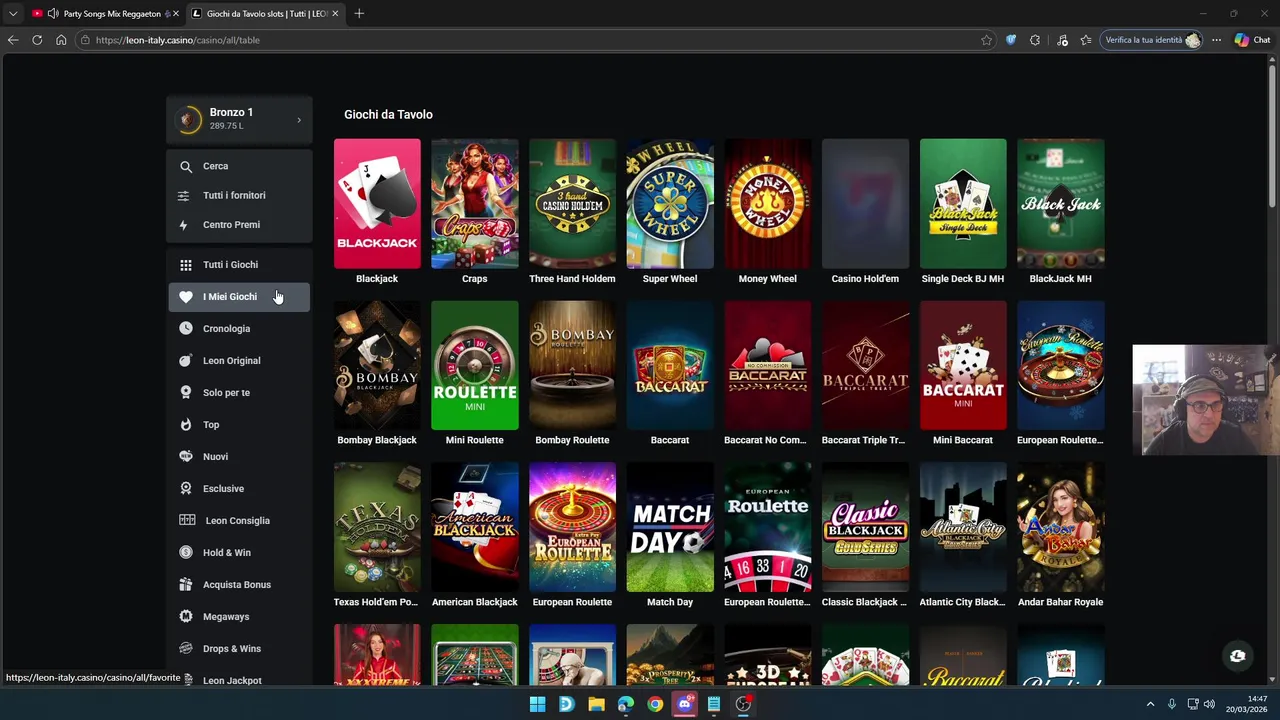Select the Acquista Bonus category

coord(239,585)
